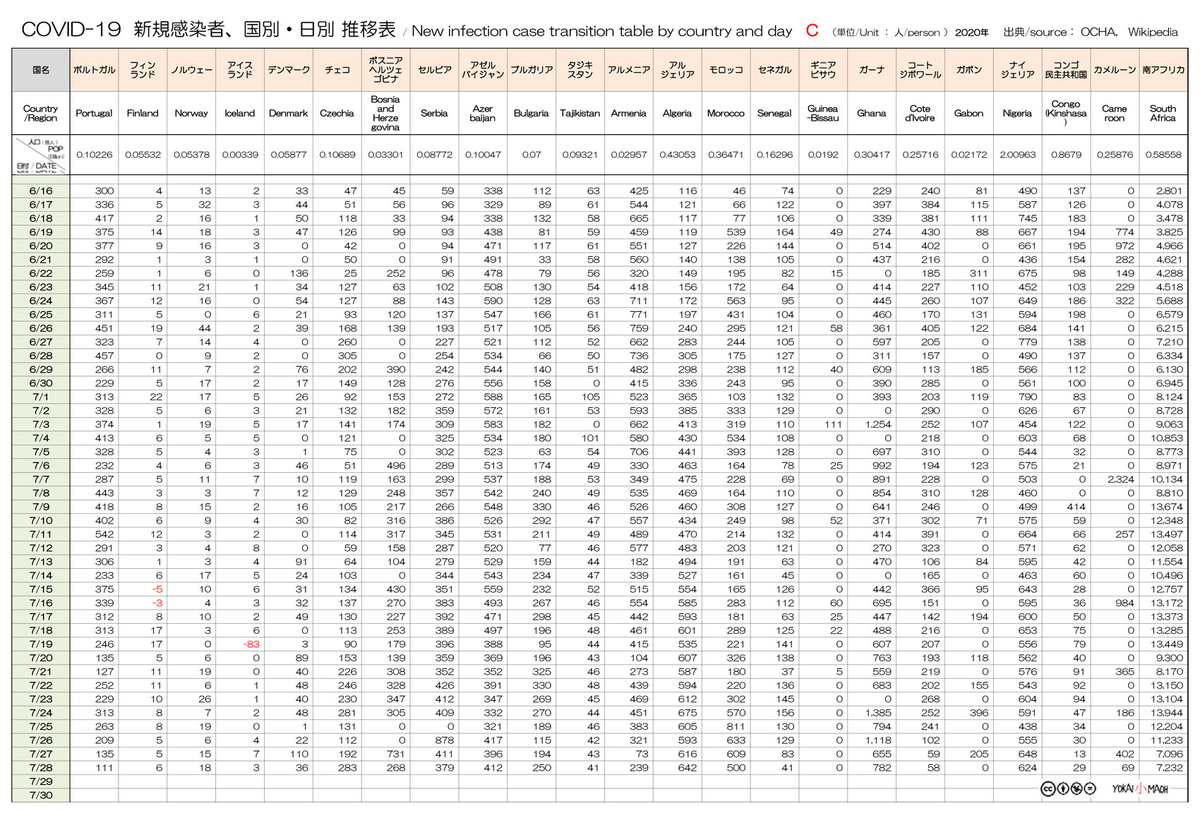Viewport: 1200px width, 818px height.
Task: Select the Bulgaria column header
Action: point(531,113)
